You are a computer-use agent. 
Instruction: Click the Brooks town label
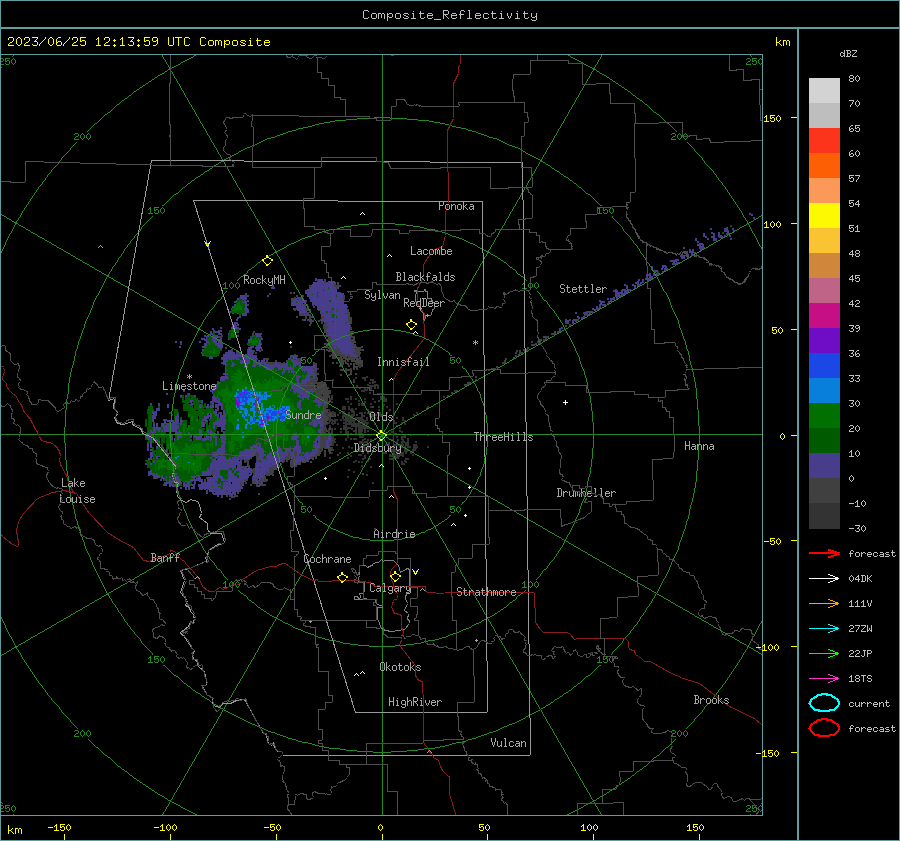click(x=711, y=700)
